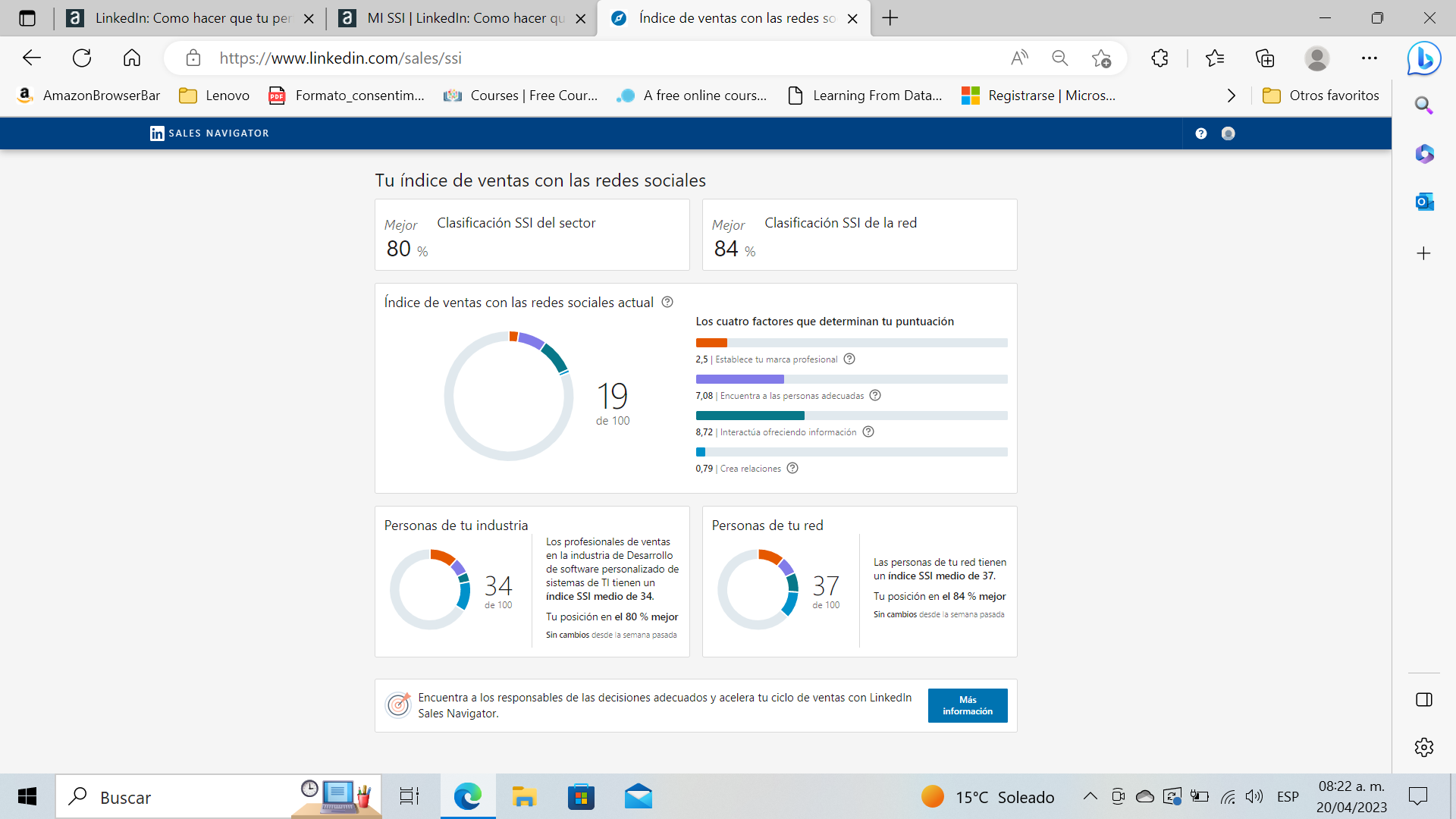
Task: Click the zoom magnifier in address bar
Action: click(x=1060, y=58)
